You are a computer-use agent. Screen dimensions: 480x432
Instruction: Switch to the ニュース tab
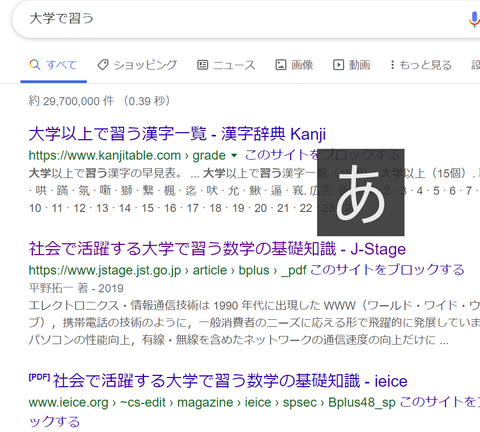[x=226, y=65]
